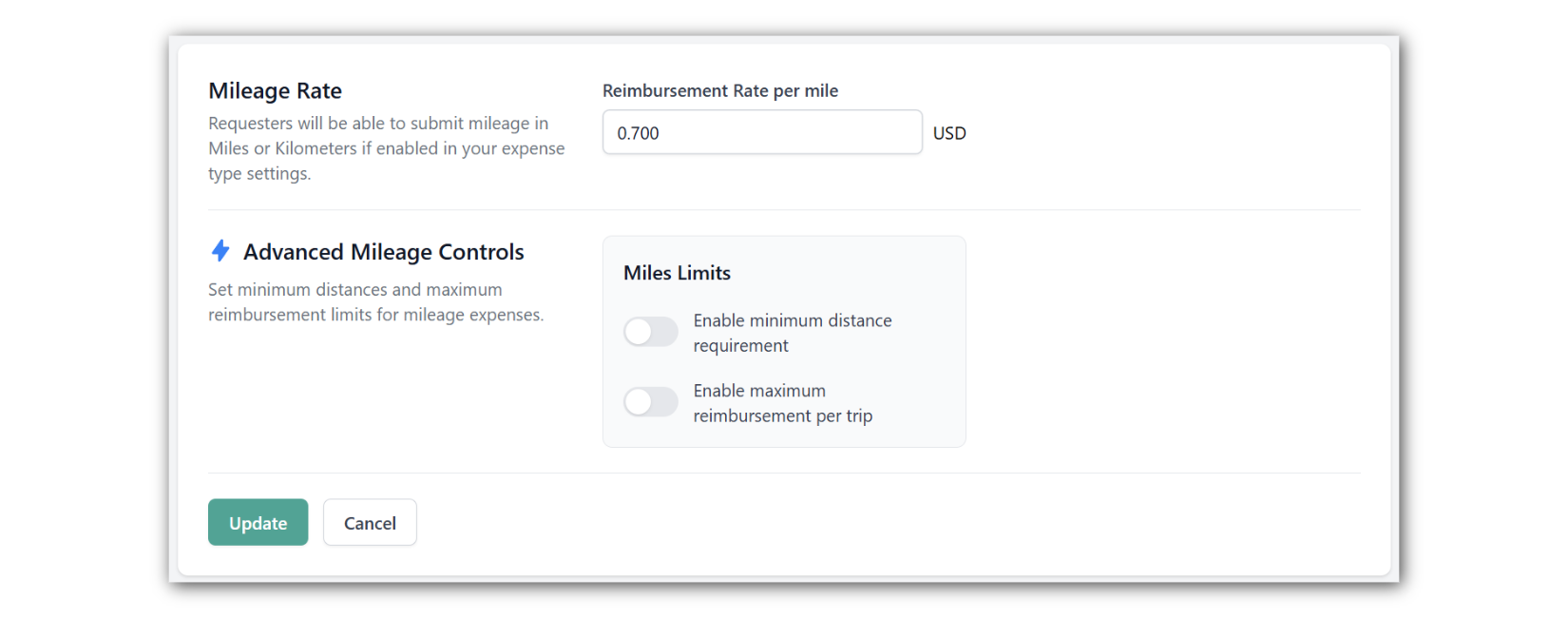
Task: Click empty area inside the rate input box
Action: click(x=798, y=132)
